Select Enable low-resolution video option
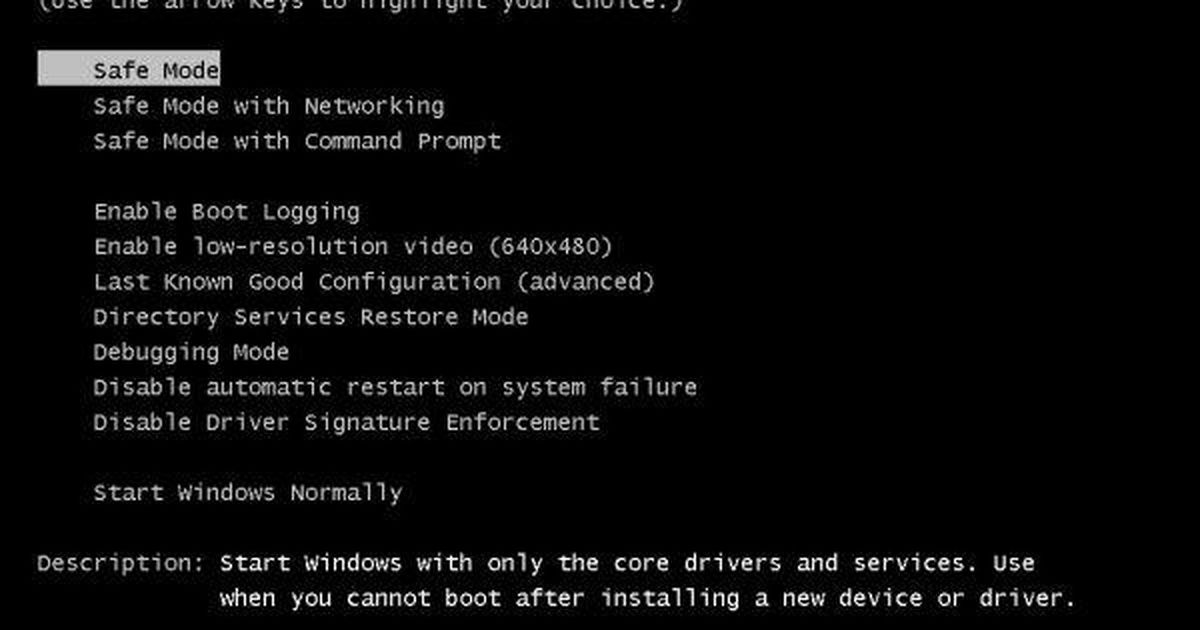Screen dimensions: 1200x630 point(353,247)
